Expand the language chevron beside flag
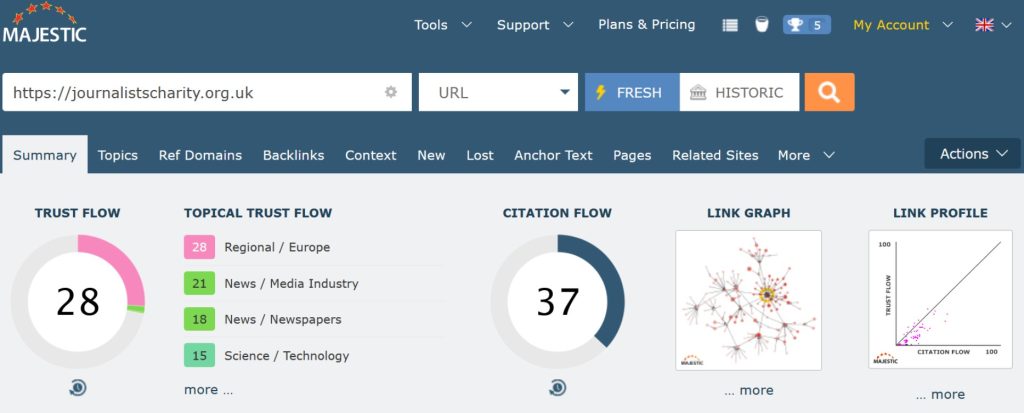Viewport: 1024px width, 413px height. (x=1006, y=25)
